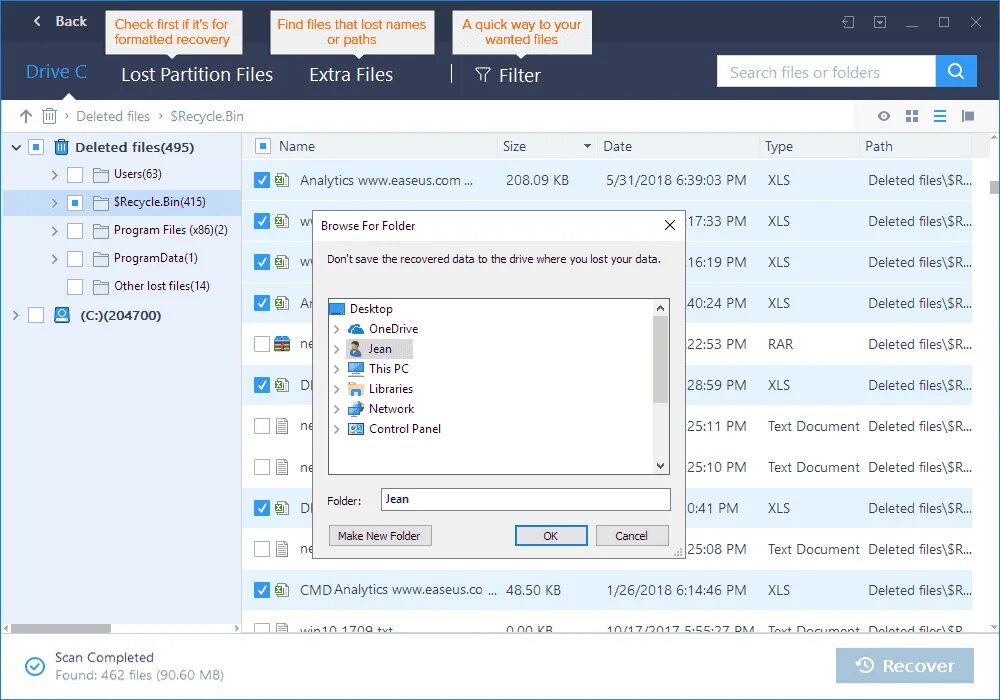Sort by the Date column header
The width and height of the screenshot is (1000, 700).
pyautogui.click(x=617, y=146)
